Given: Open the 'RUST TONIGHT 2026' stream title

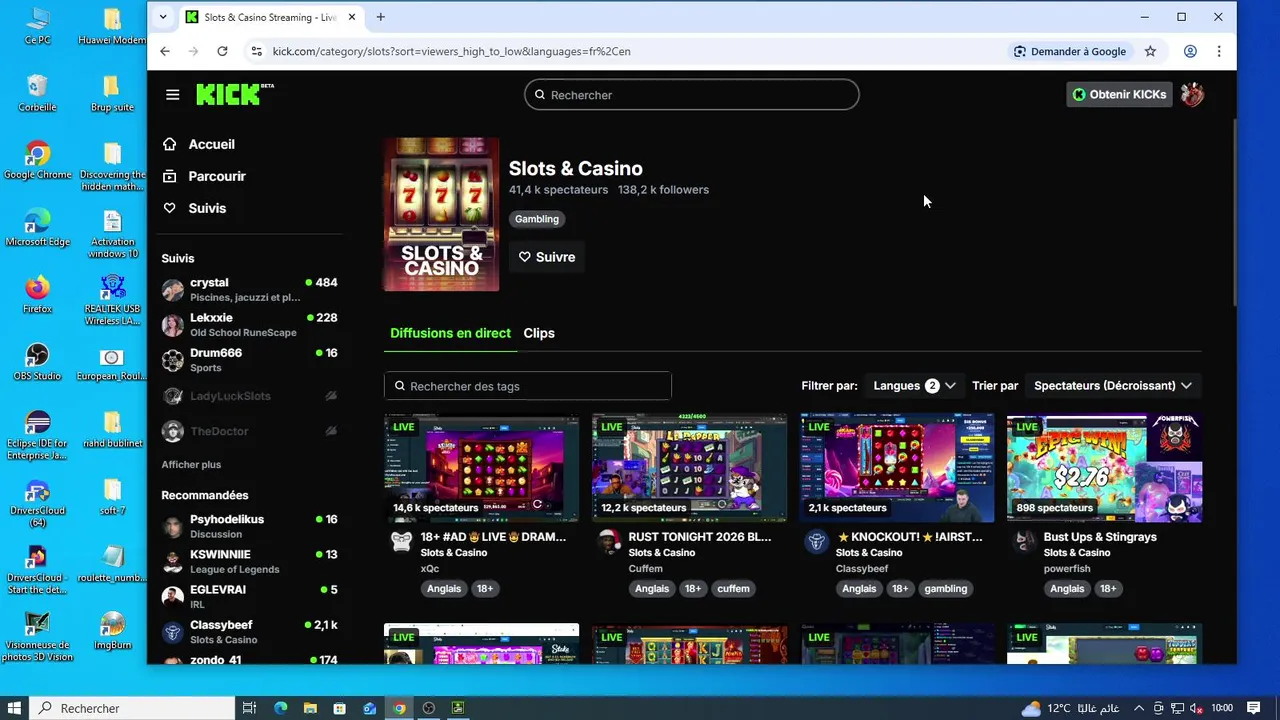Looking at the screenshot, I should [x=700, y=537].
